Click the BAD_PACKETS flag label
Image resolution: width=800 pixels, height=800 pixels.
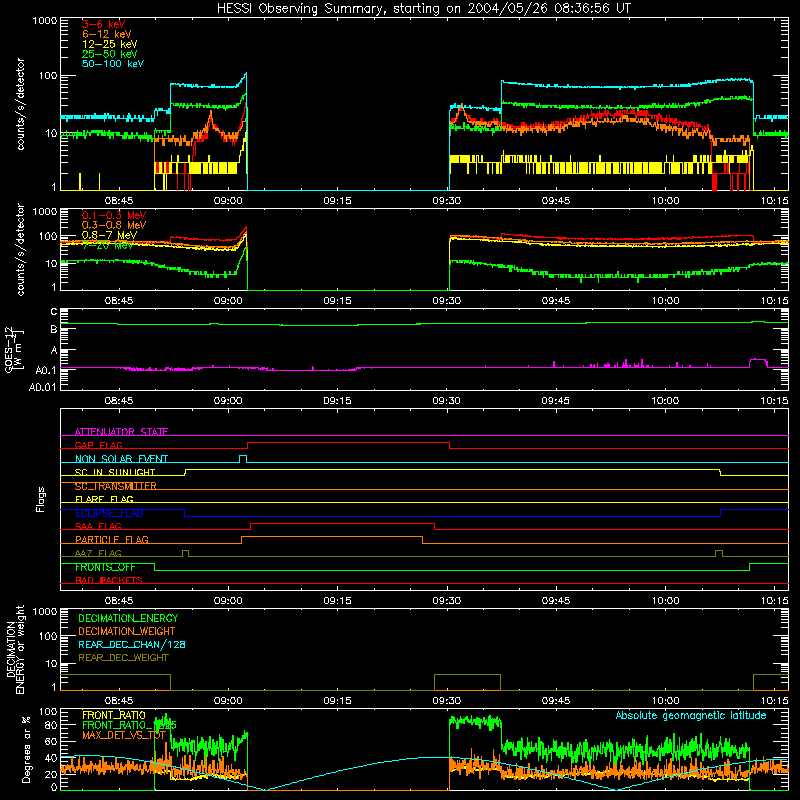[x=108, y=580]
